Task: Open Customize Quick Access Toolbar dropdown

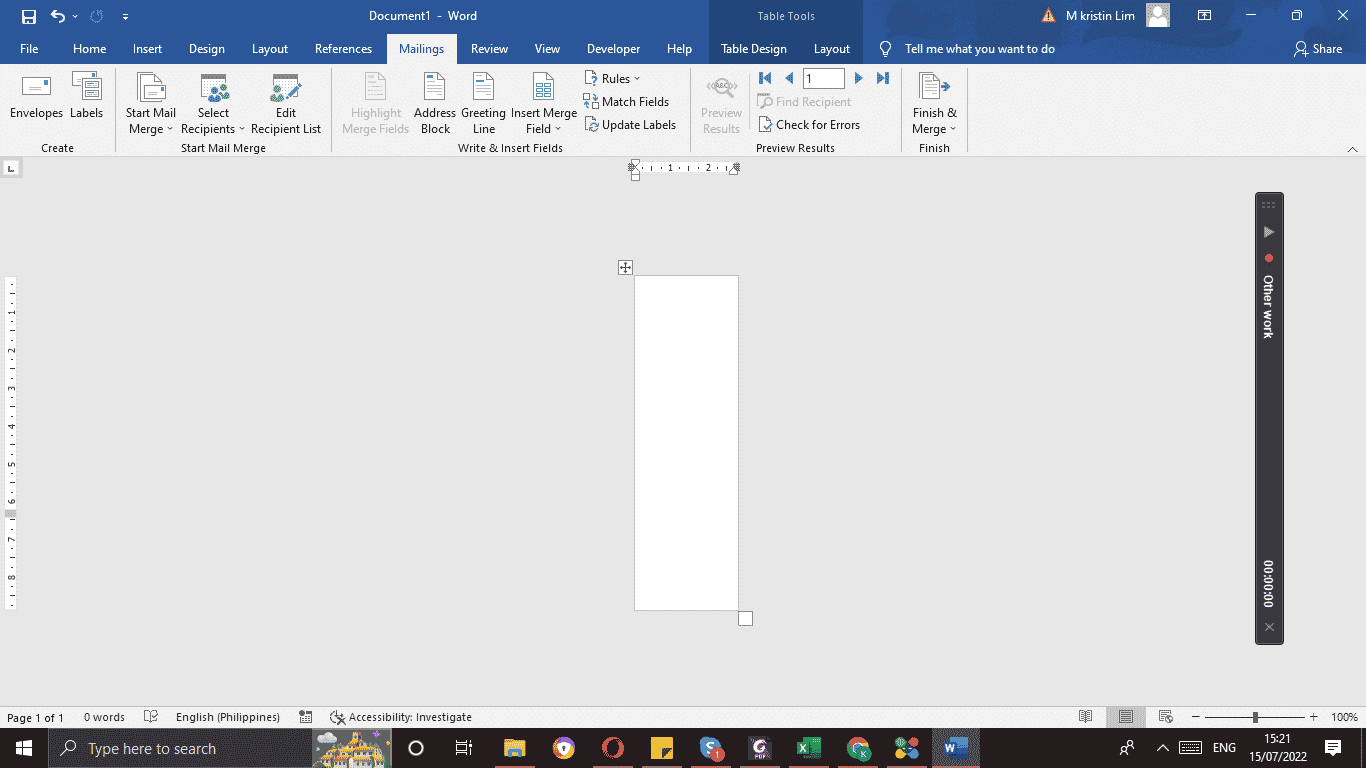Action: (125, 16)
